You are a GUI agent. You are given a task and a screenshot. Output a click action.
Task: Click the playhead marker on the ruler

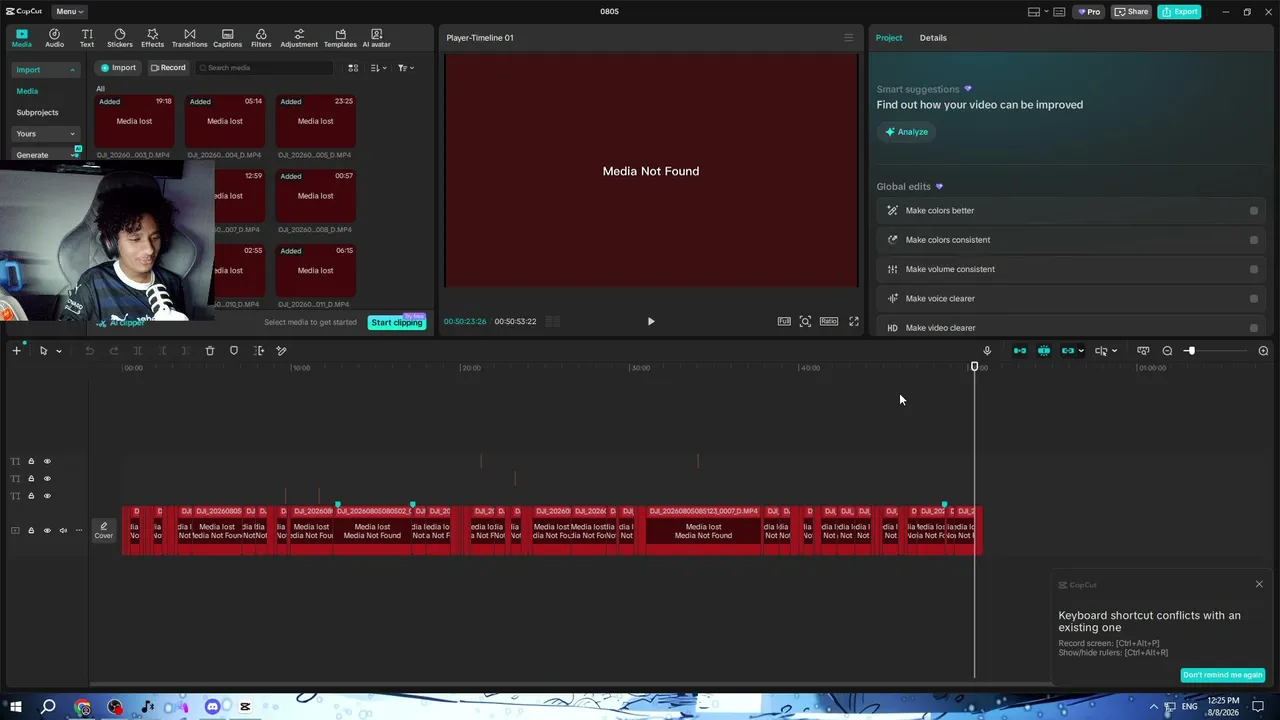pyautogui.click(x=975, y=366)
